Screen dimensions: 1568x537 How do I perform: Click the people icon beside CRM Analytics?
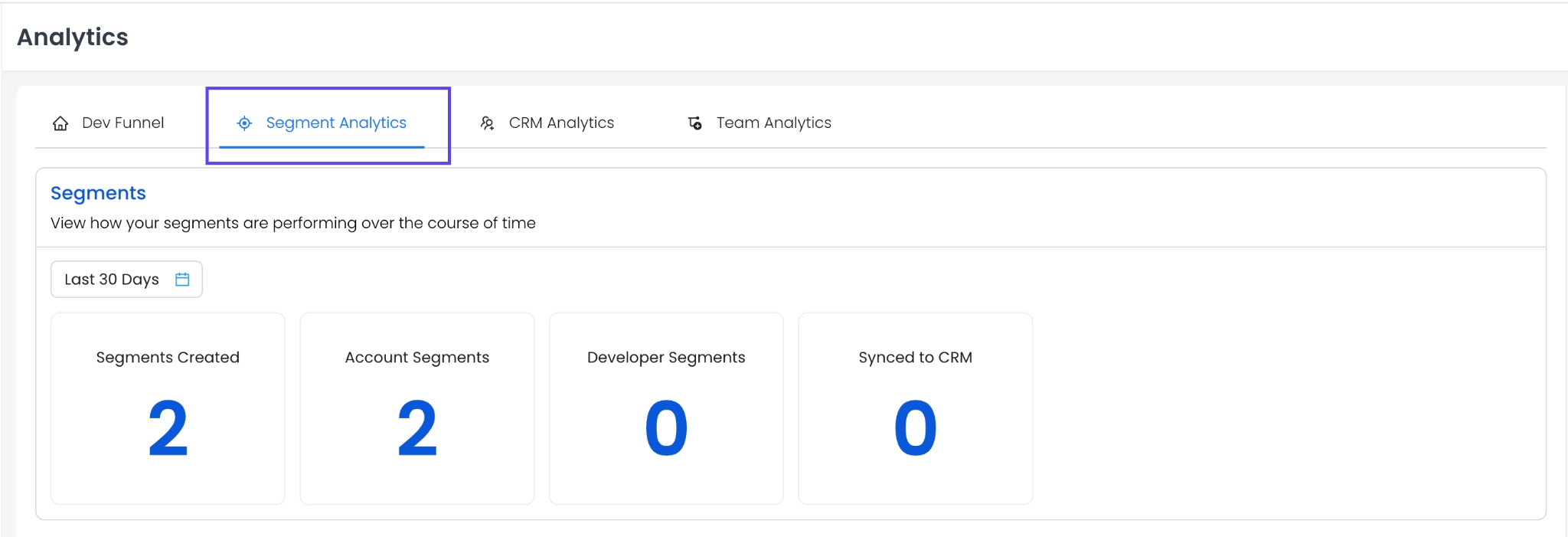point(487,123)
